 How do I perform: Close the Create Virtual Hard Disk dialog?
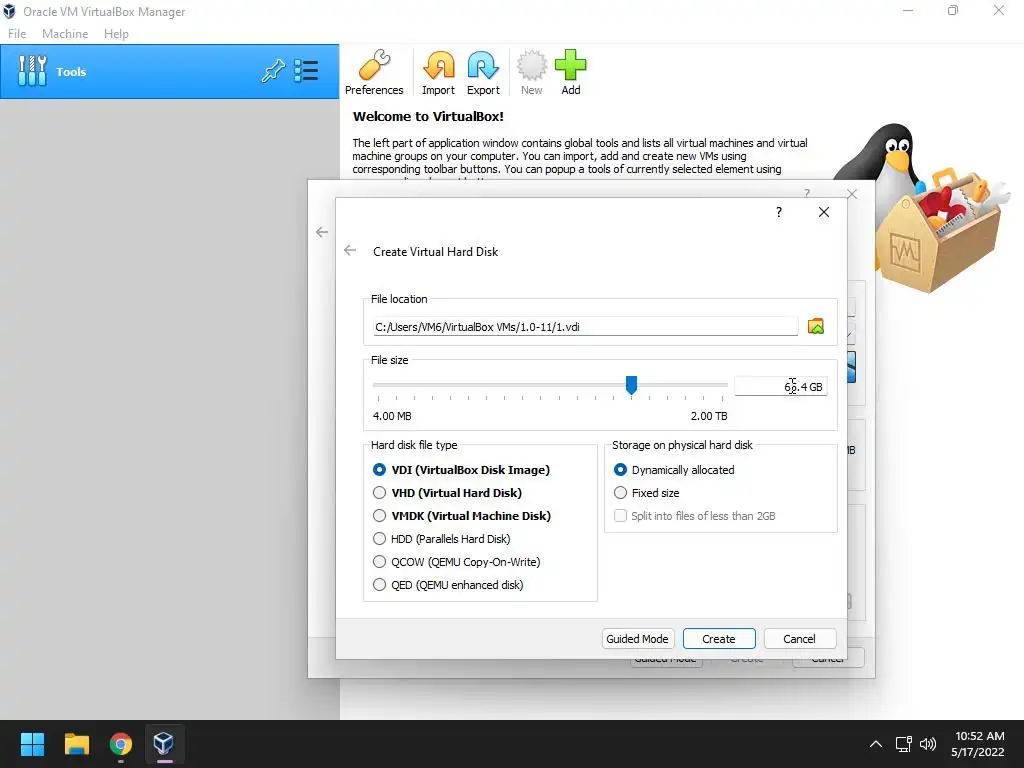tap(824, 212)
